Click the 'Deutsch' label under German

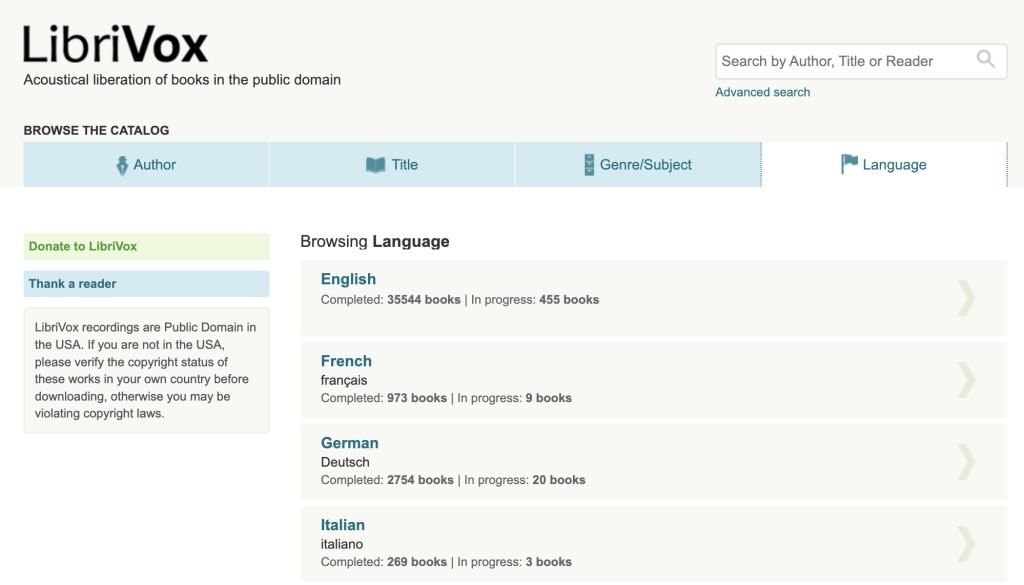coord(345,462)
